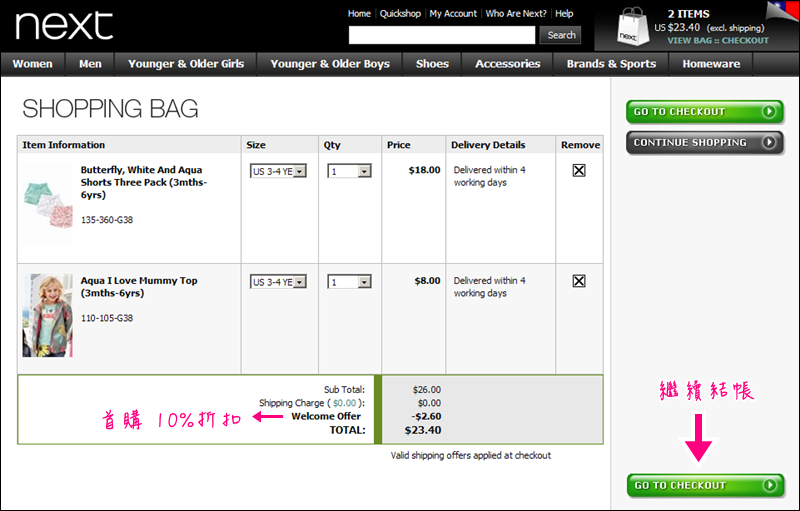Open quantity dropdown for Butterfly Shorts Three Pack
The width and height of the screenshot is (800, 511).
(x=349, y=171)
